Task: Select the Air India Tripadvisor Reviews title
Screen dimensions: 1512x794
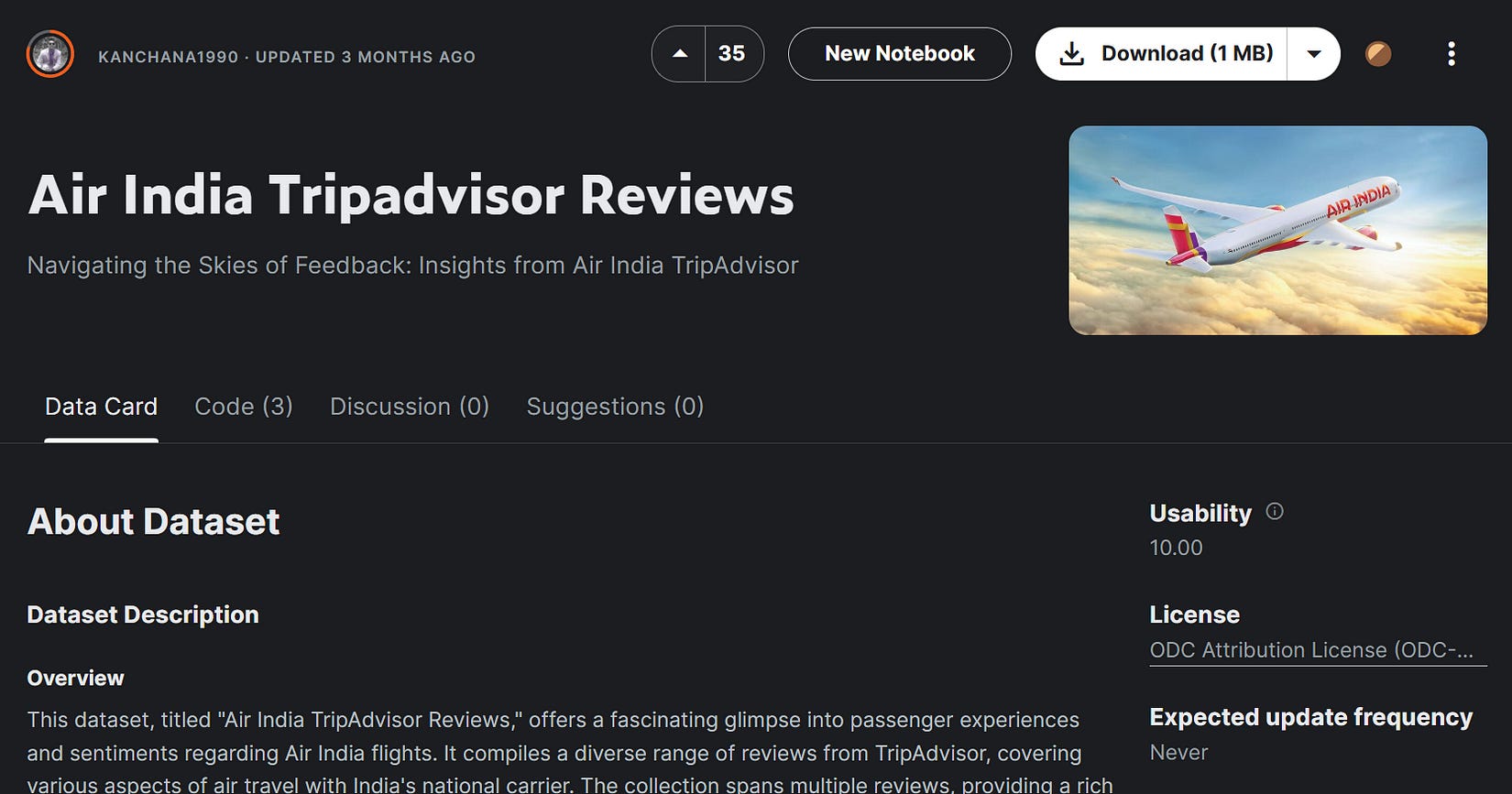Action: click(x=411, y=195)
